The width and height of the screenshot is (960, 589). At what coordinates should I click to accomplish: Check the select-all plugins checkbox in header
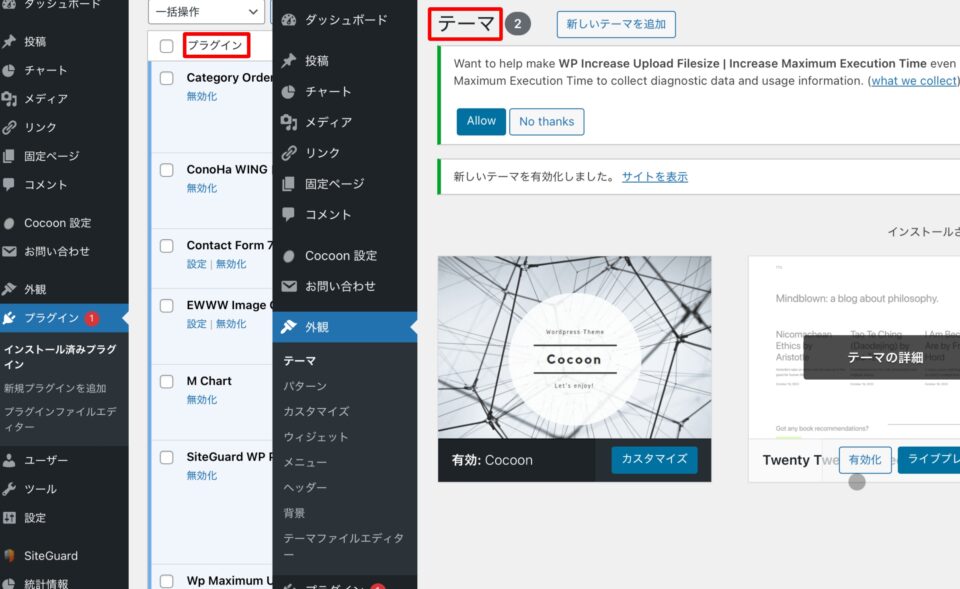[x=167, y=46]
